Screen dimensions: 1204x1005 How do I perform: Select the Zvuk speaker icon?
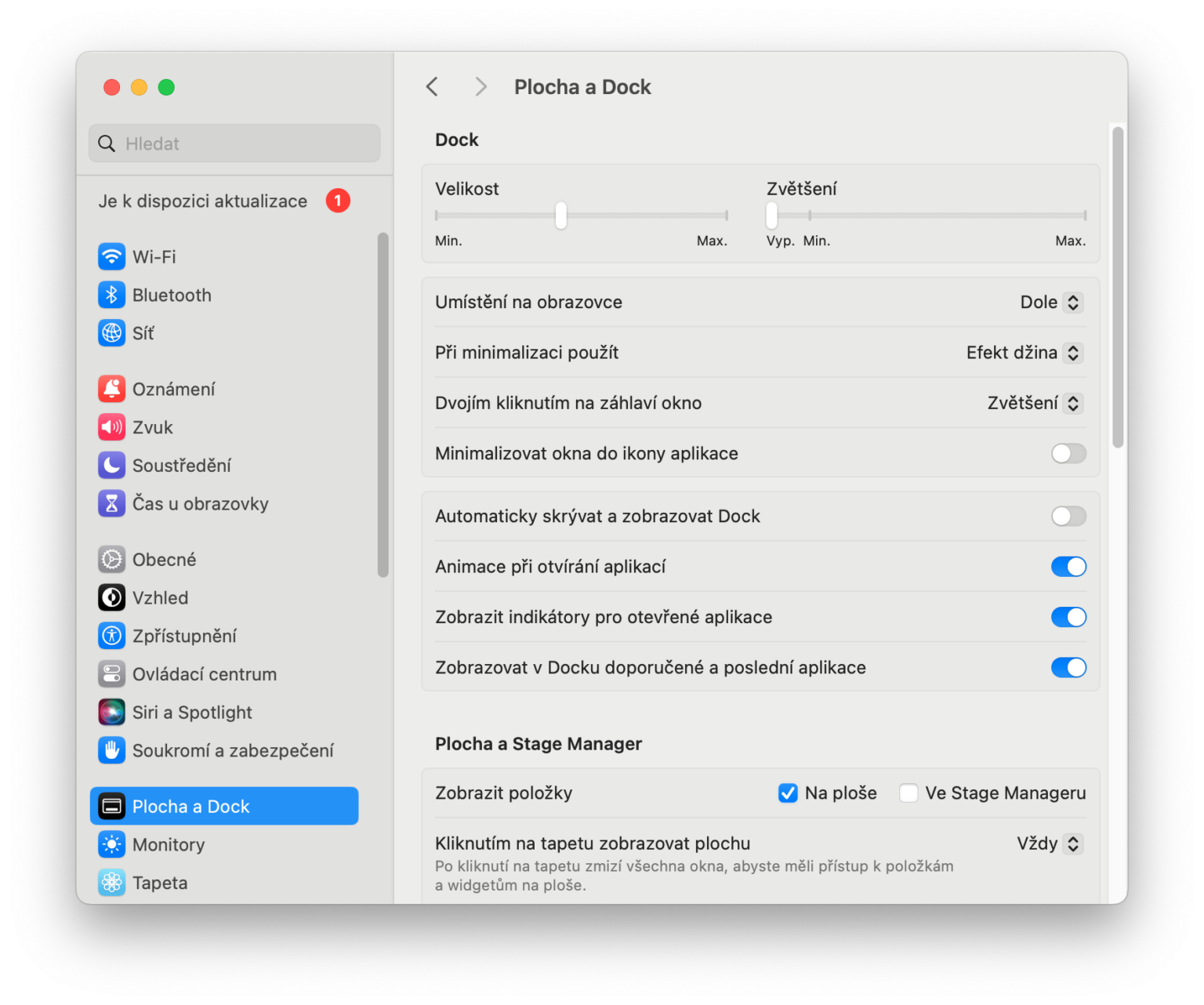(x=111, y=427)
